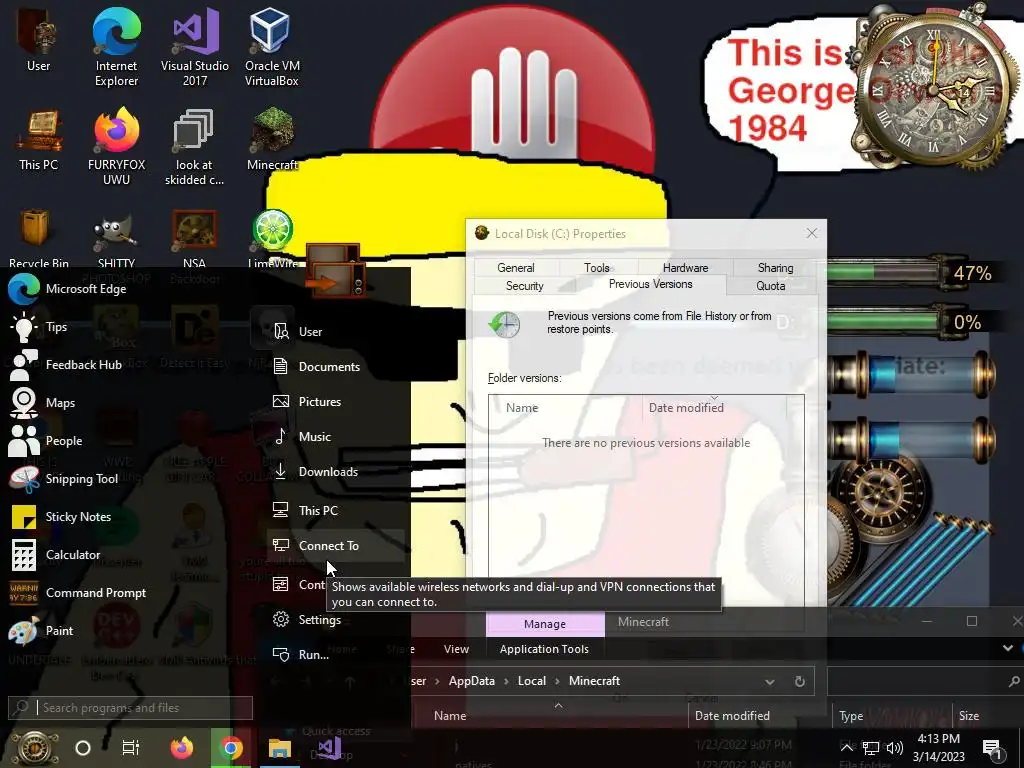Open Cortana circle on taskbar
This screenshot has height=768, width=1024.
[83, 748]
